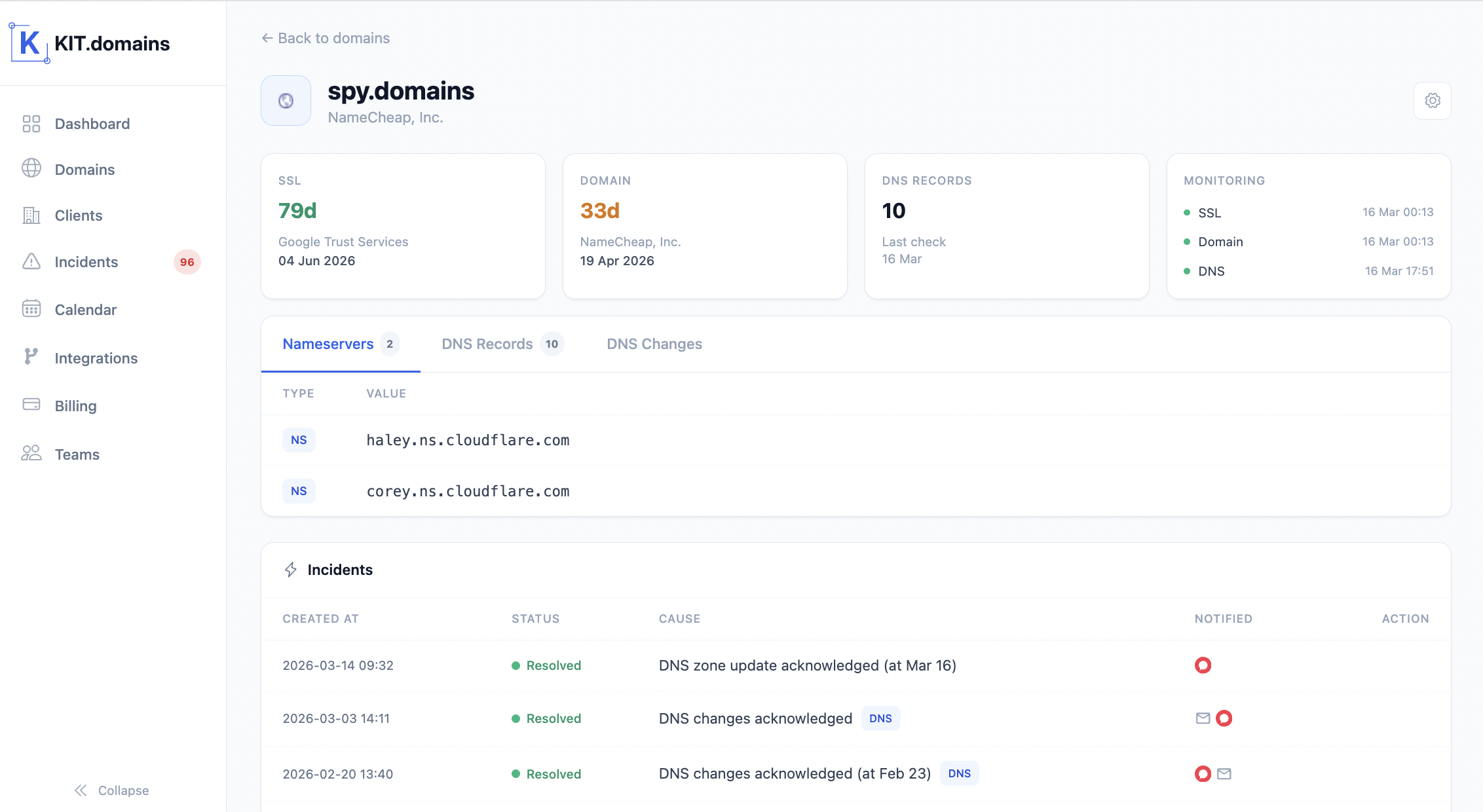1483x812 pixels.
Task: Click the KIT.domains logo icon
Action: point(29,43)
